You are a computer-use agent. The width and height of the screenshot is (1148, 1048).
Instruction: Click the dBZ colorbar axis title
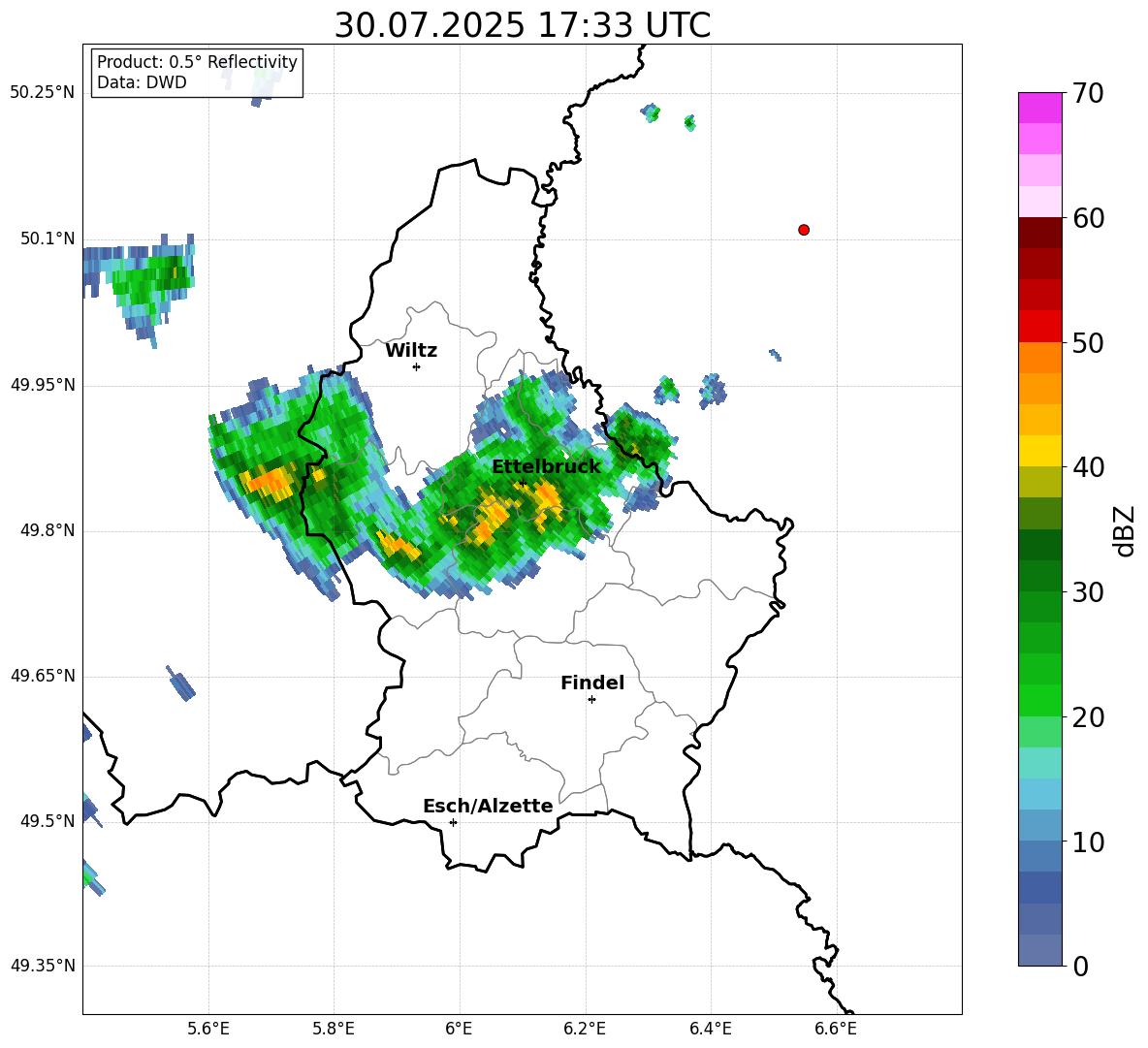(1126, 531)
